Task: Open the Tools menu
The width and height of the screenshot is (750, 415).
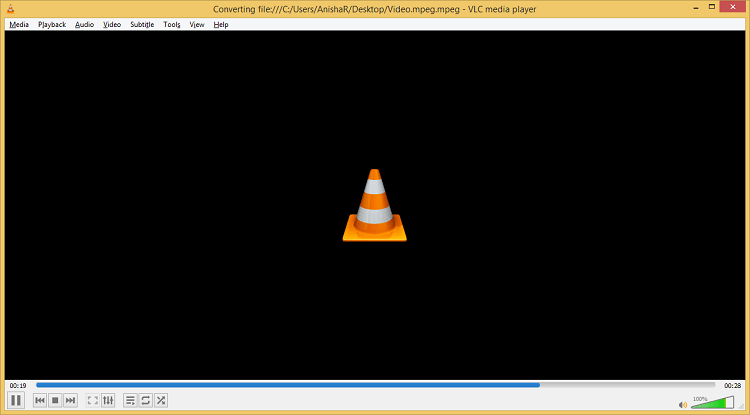Action: point(172,24)
